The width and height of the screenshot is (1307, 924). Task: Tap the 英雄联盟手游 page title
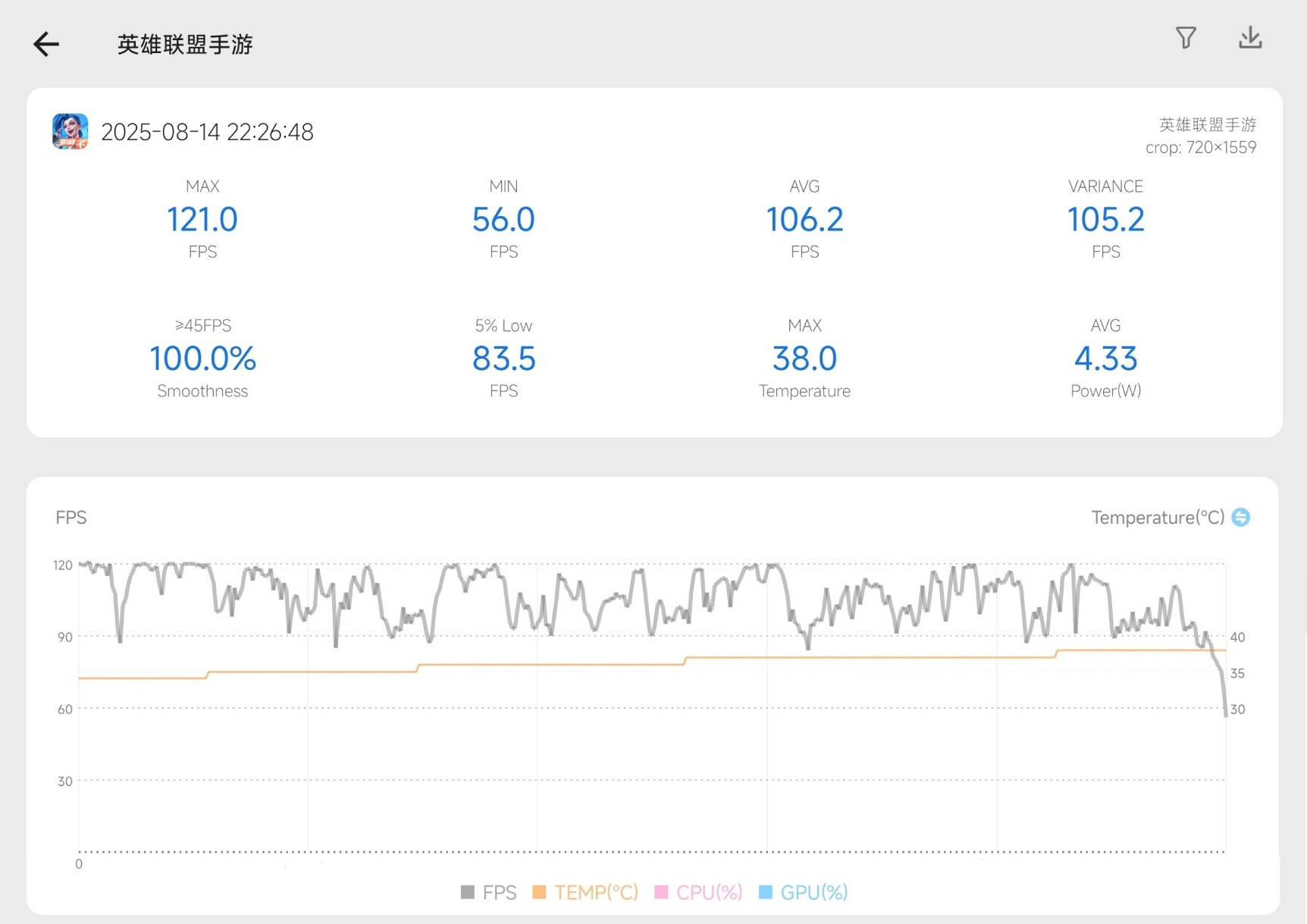coord(185,45)
